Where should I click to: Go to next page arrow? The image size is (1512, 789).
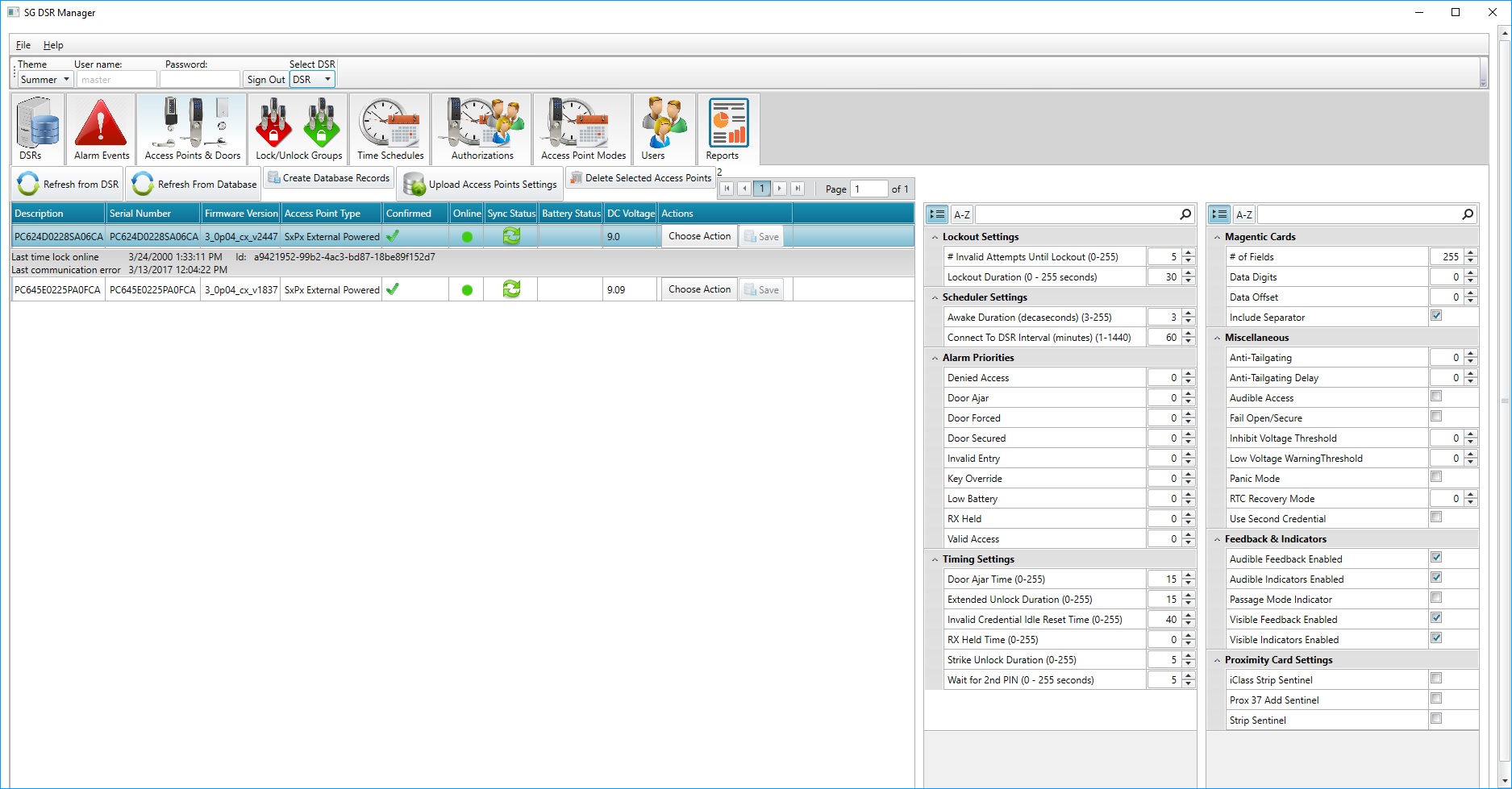point(780,189)
